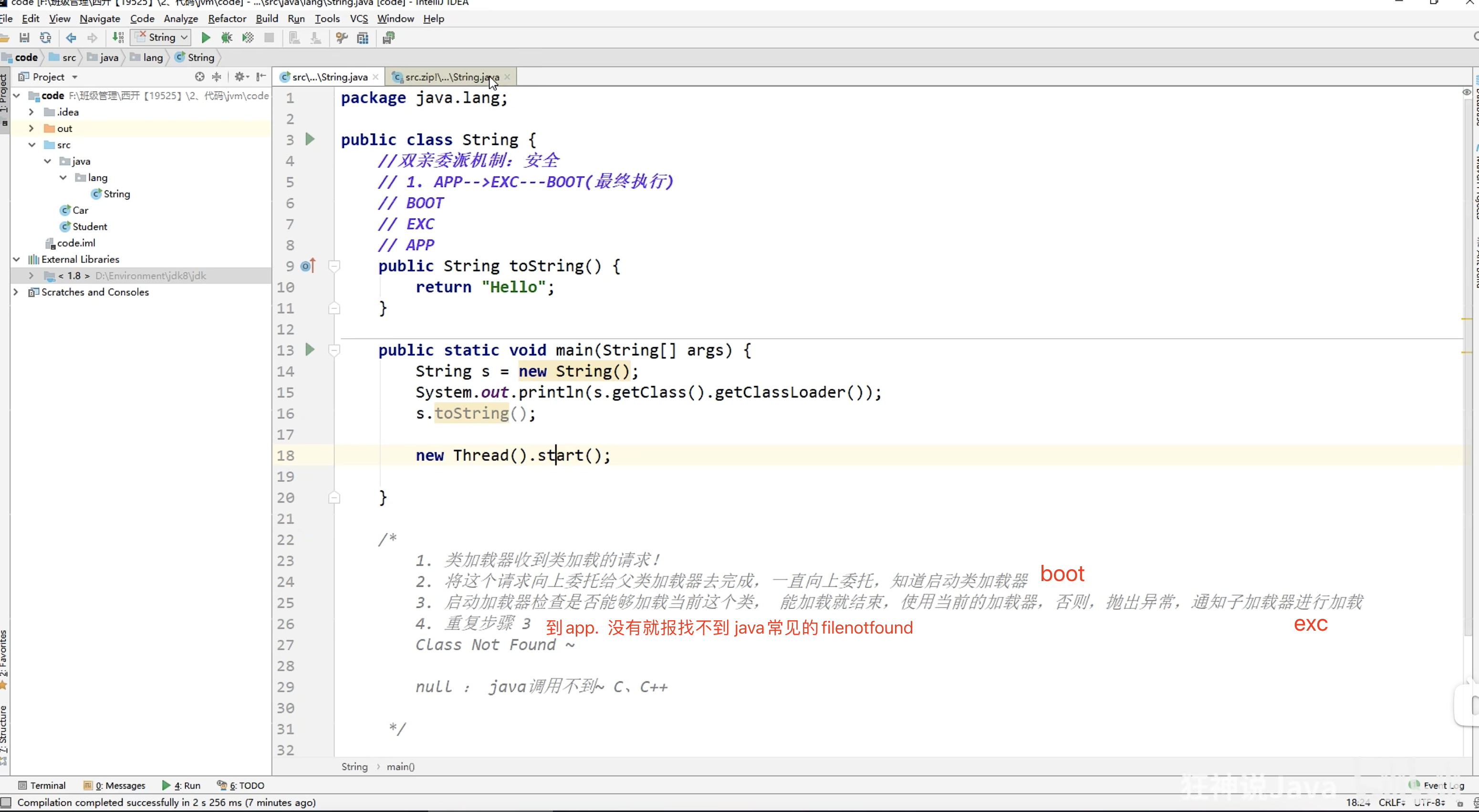Open the Navigate menu
This screenshot has height=812, width=1479.
(x=100, y=19)
